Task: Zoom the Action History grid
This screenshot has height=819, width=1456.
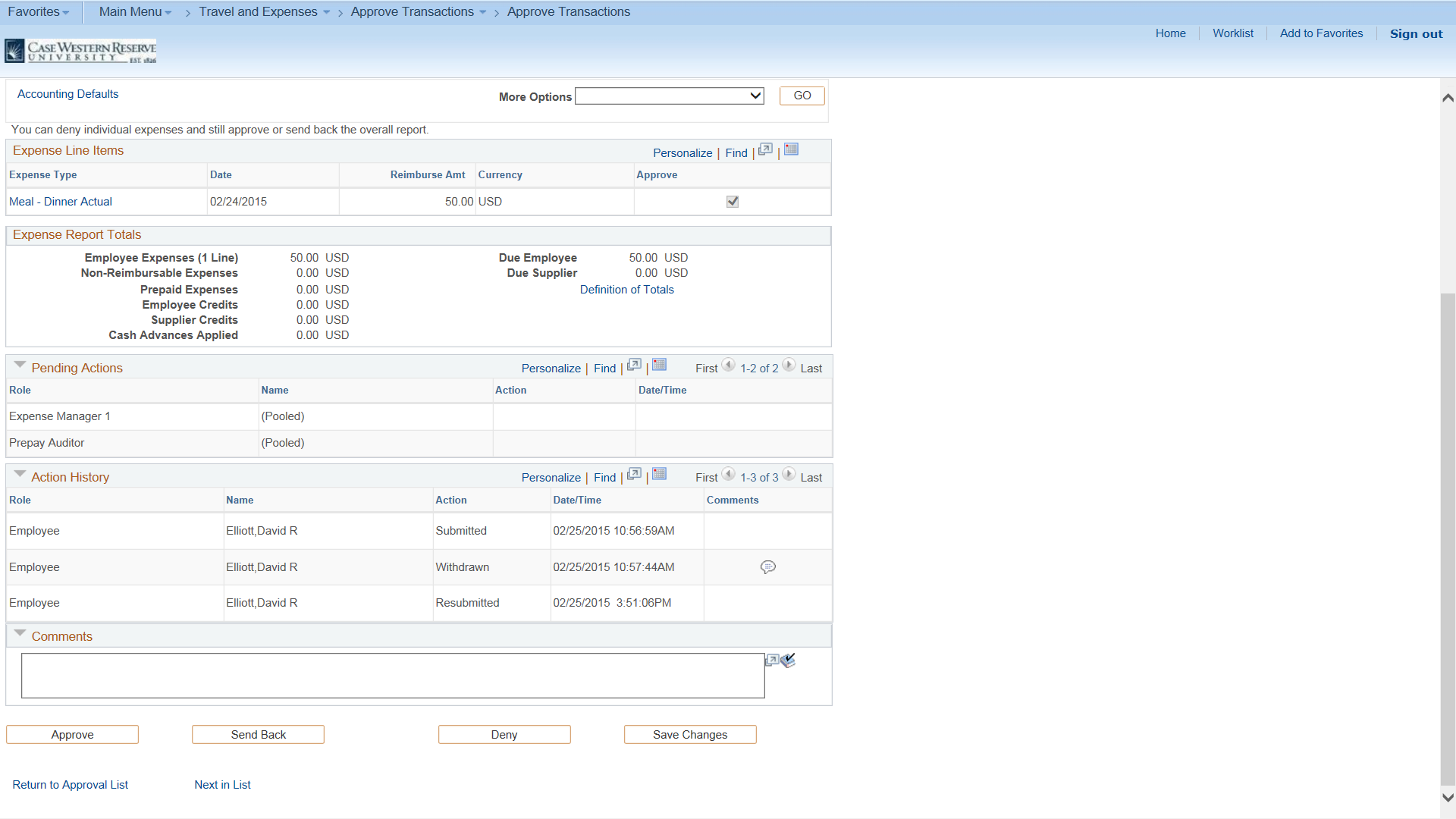Action: (x=634, y=474)
